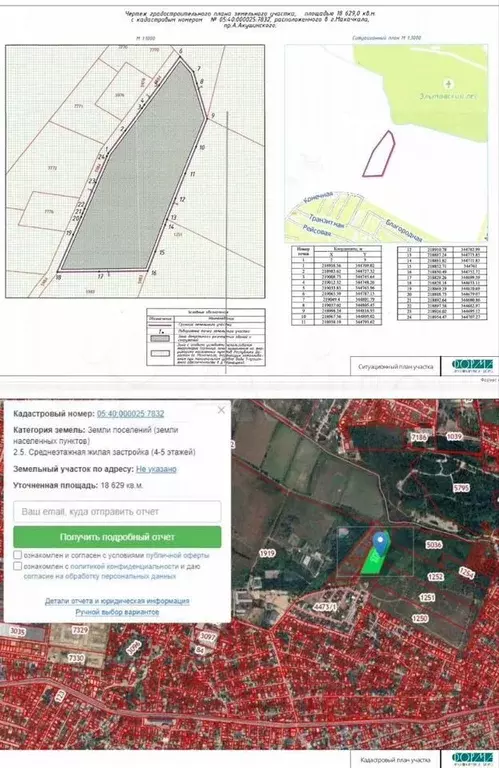The width and height of the screenshot is (499, 768).
Task: Tick the privacy policy consent checkbox
Action: tap(18, 567)
